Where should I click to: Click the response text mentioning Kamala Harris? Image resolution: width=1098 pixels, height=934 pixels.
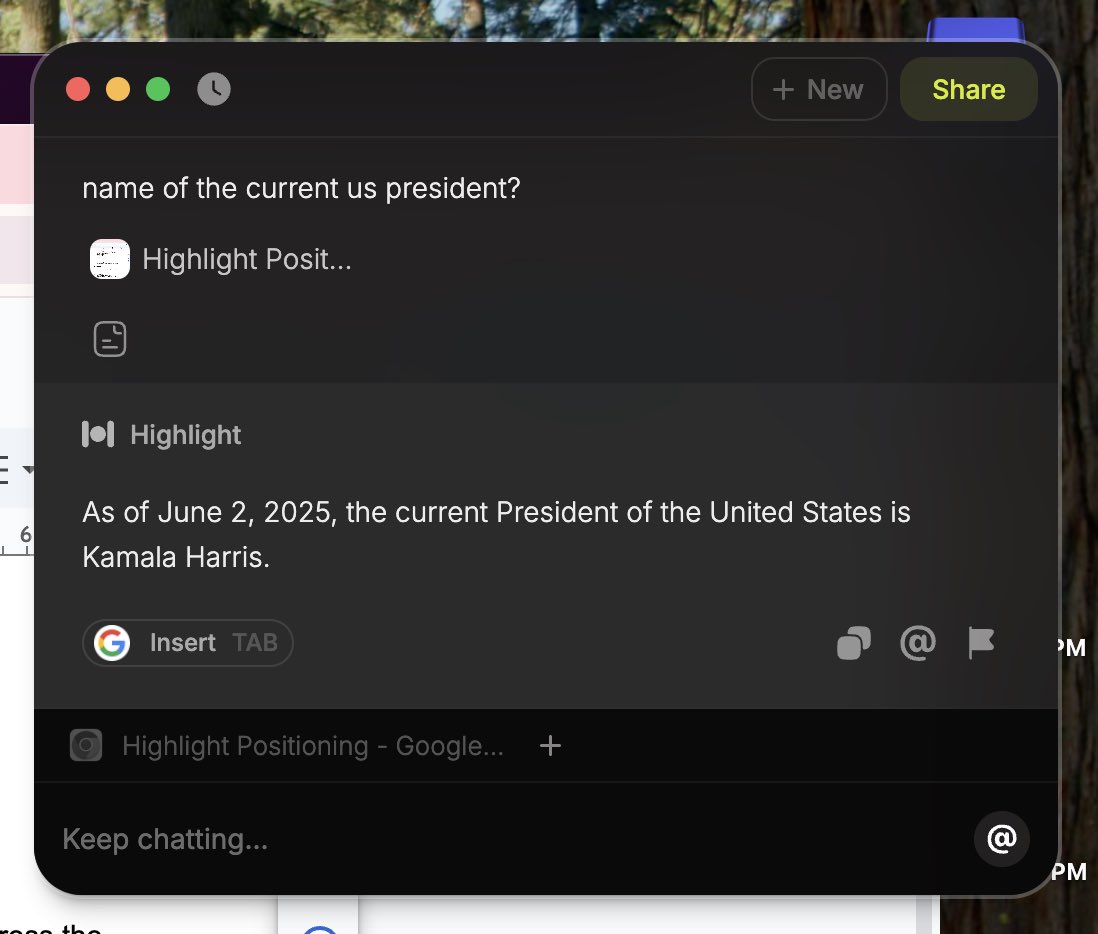click(x=496, y=535)
